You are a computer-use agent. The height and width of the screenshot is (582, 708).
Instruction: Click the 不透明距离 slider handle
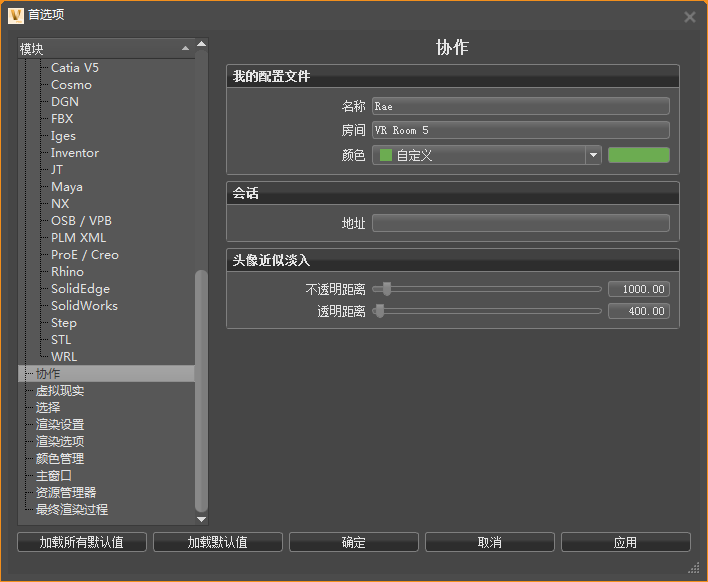tap(387, 289)
